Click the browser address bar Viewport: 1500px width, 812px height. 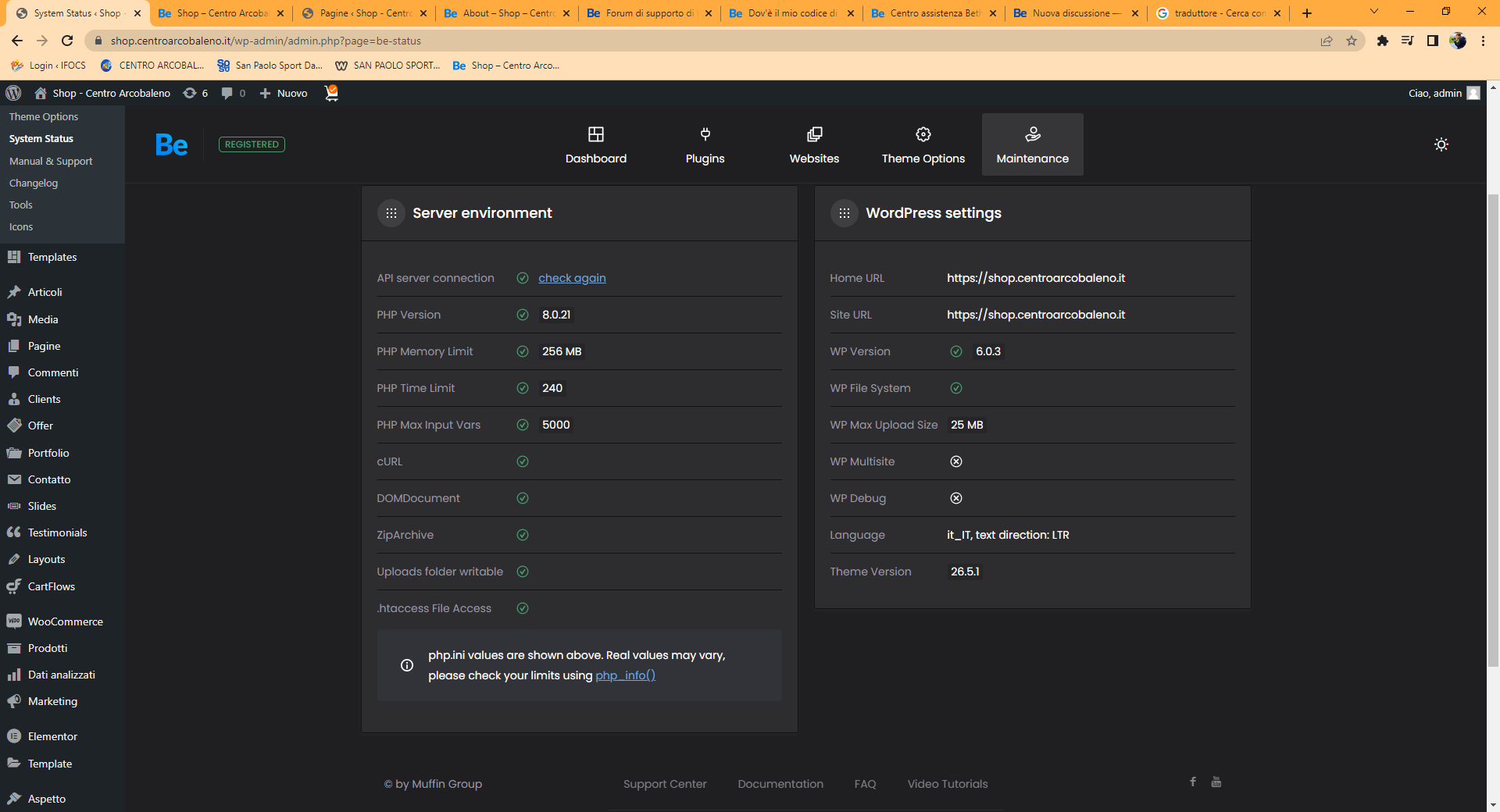tap(703, 41)
